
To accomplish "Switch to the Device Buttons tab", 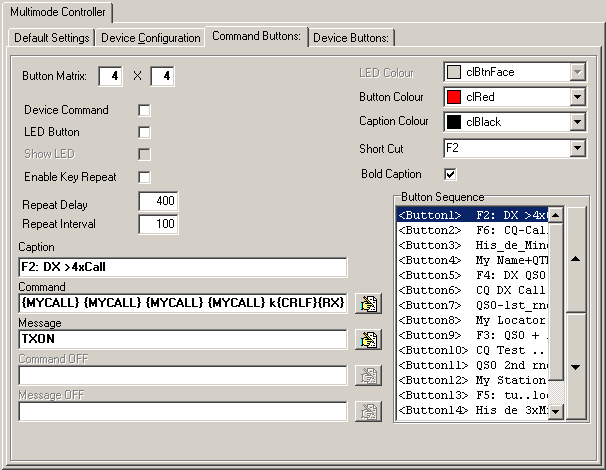I will point(351,38).
